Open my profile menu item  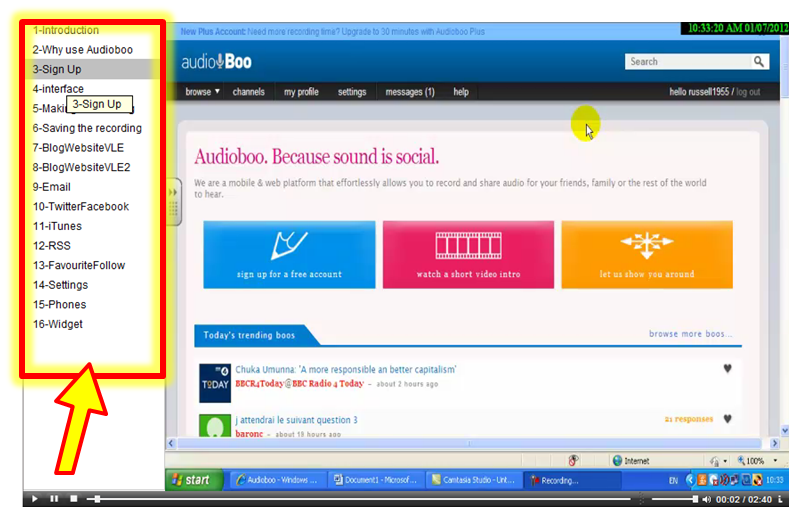pyautogui.click(x=301, y=92)
